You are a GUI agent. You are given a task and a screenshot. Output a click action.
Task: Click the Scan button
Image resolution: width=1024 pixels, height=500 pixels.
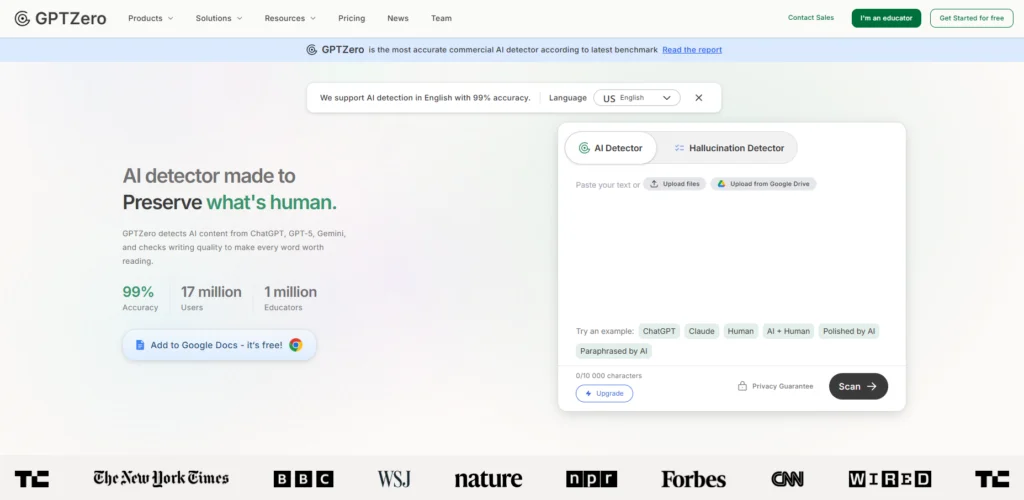coord(858,386)
